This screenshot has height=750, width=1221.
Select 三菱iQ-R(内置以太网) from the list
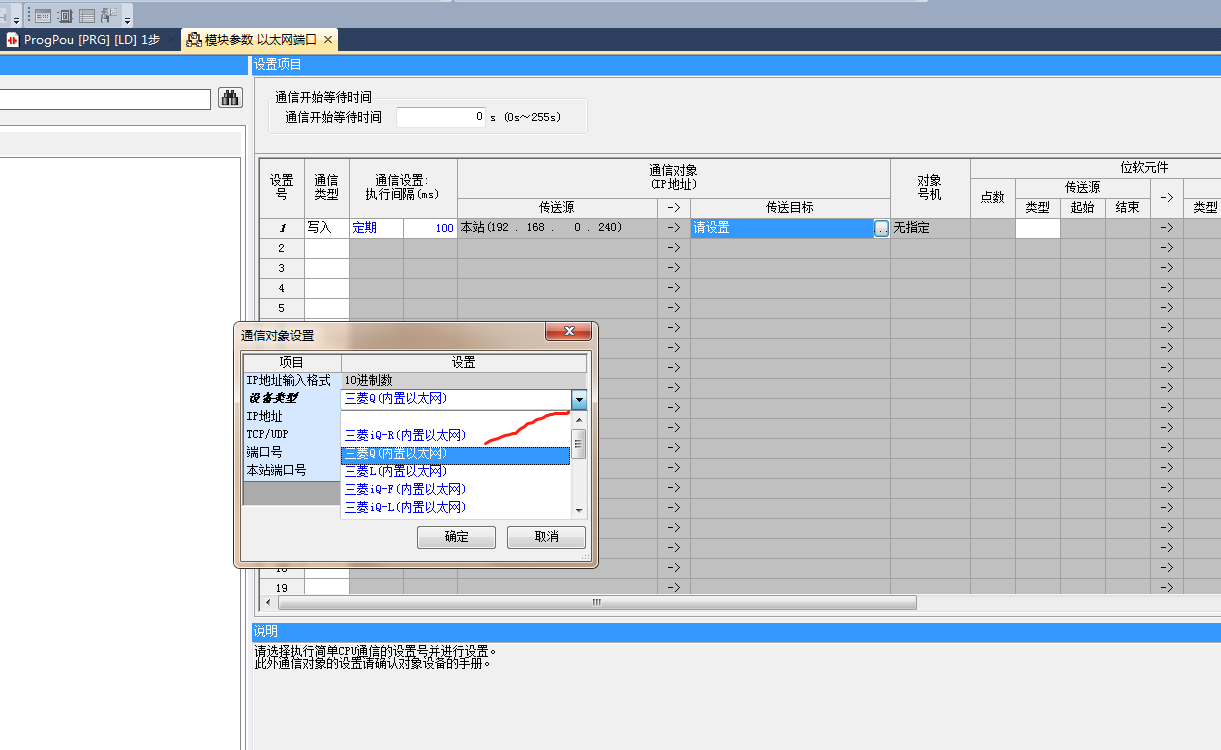405,435
